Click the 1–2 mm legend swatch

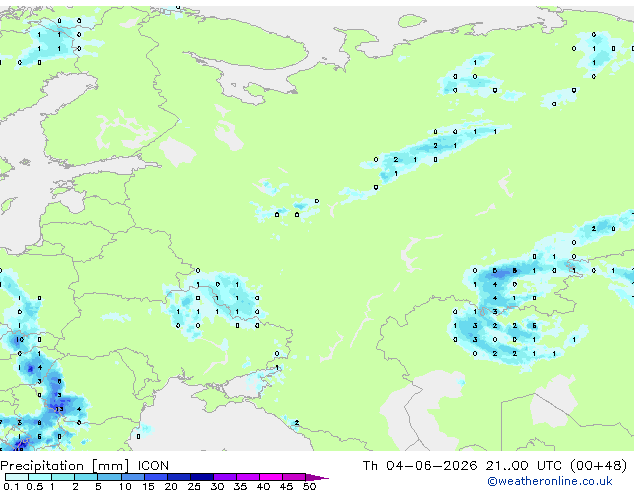coord(63,477)
